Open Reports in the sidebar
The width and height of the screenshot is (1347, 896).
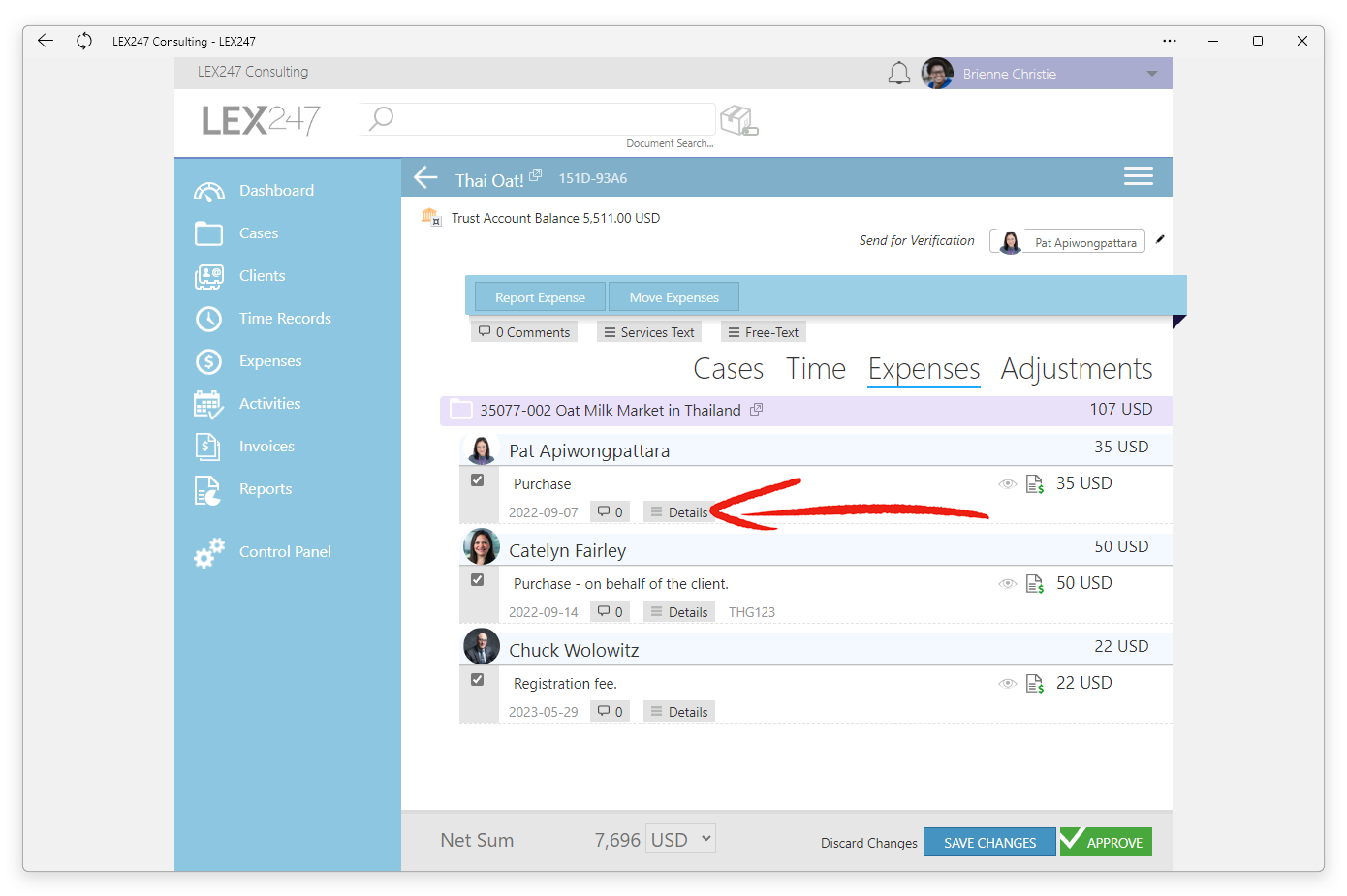(266, 489)
